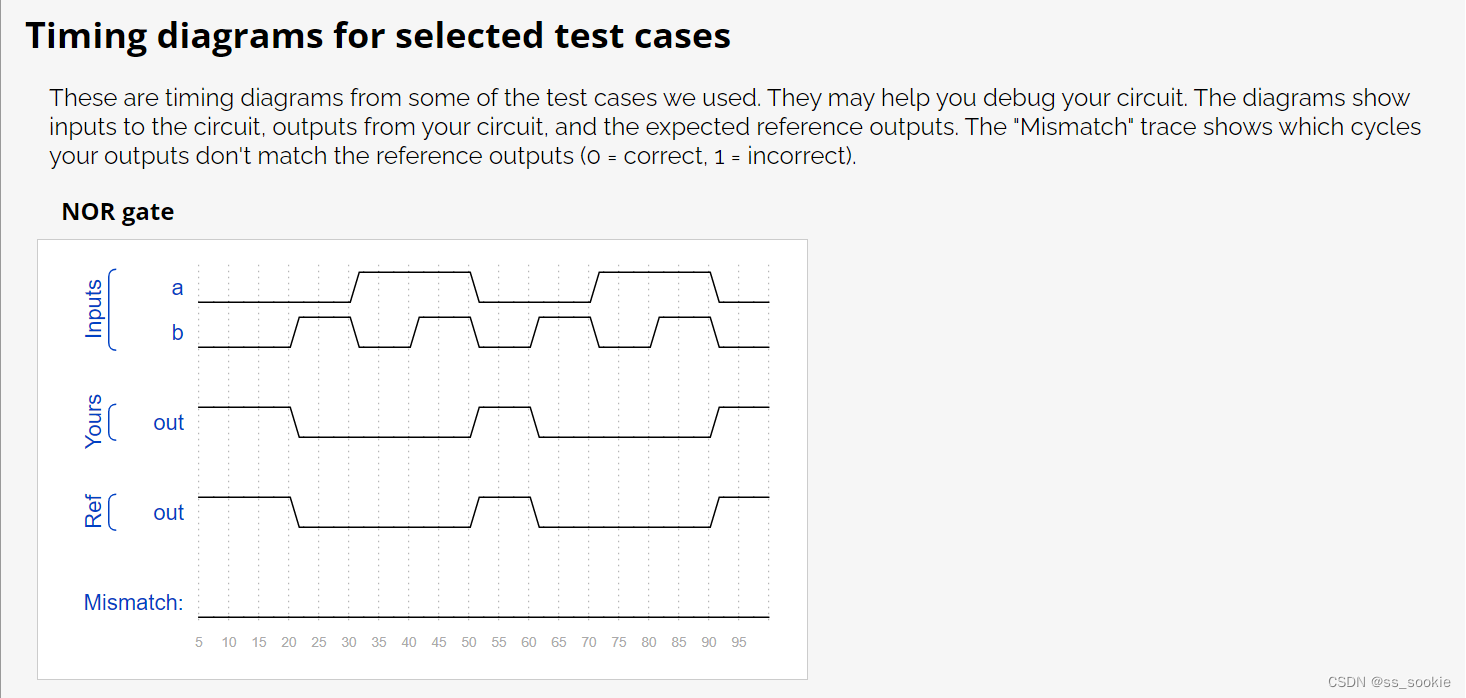
Task: Click the time axis tick labeled 20
Action: [289, 642]
